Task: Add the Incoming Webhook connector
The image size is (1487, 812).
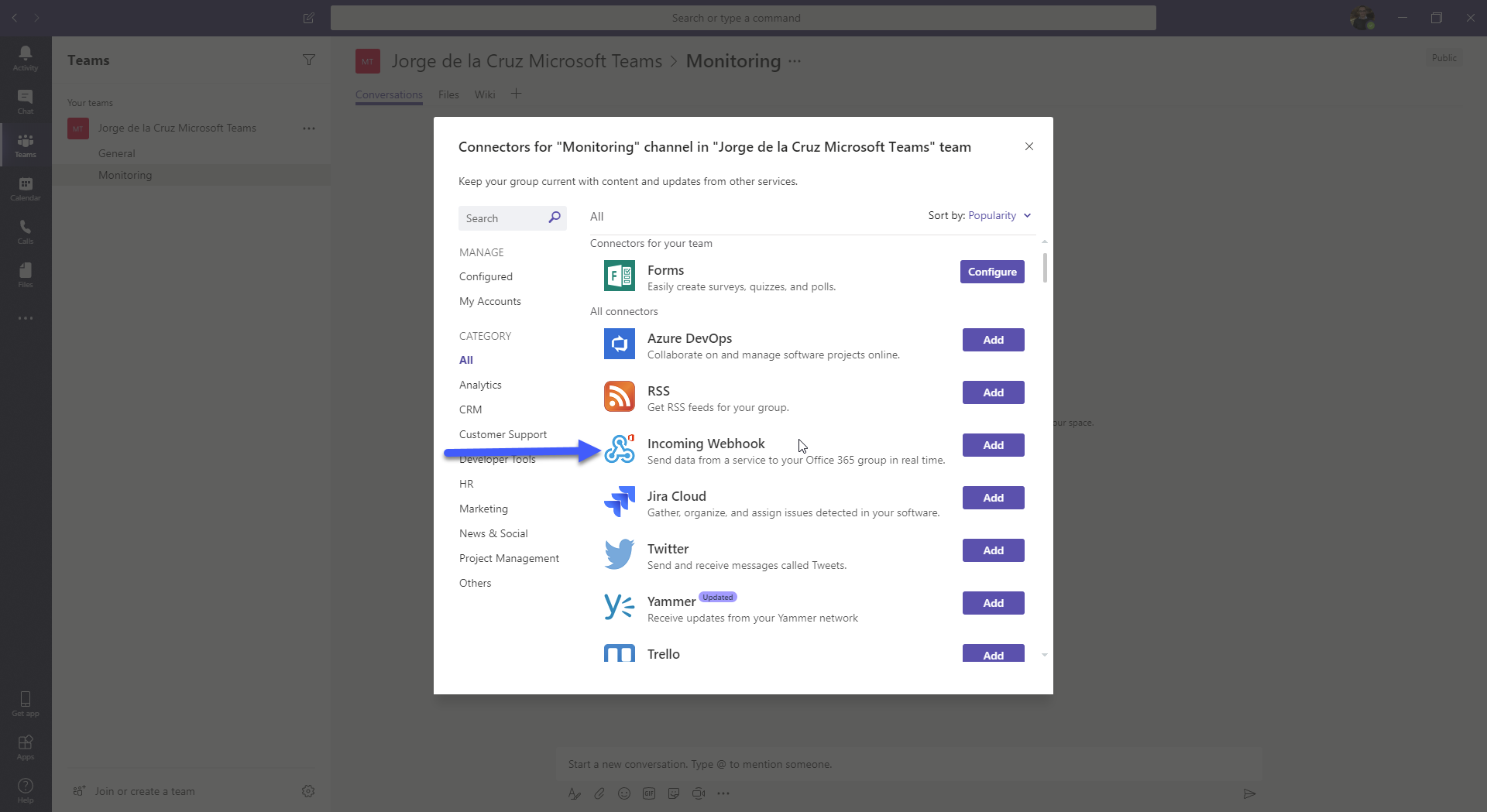Action: (x=994, y=445)
